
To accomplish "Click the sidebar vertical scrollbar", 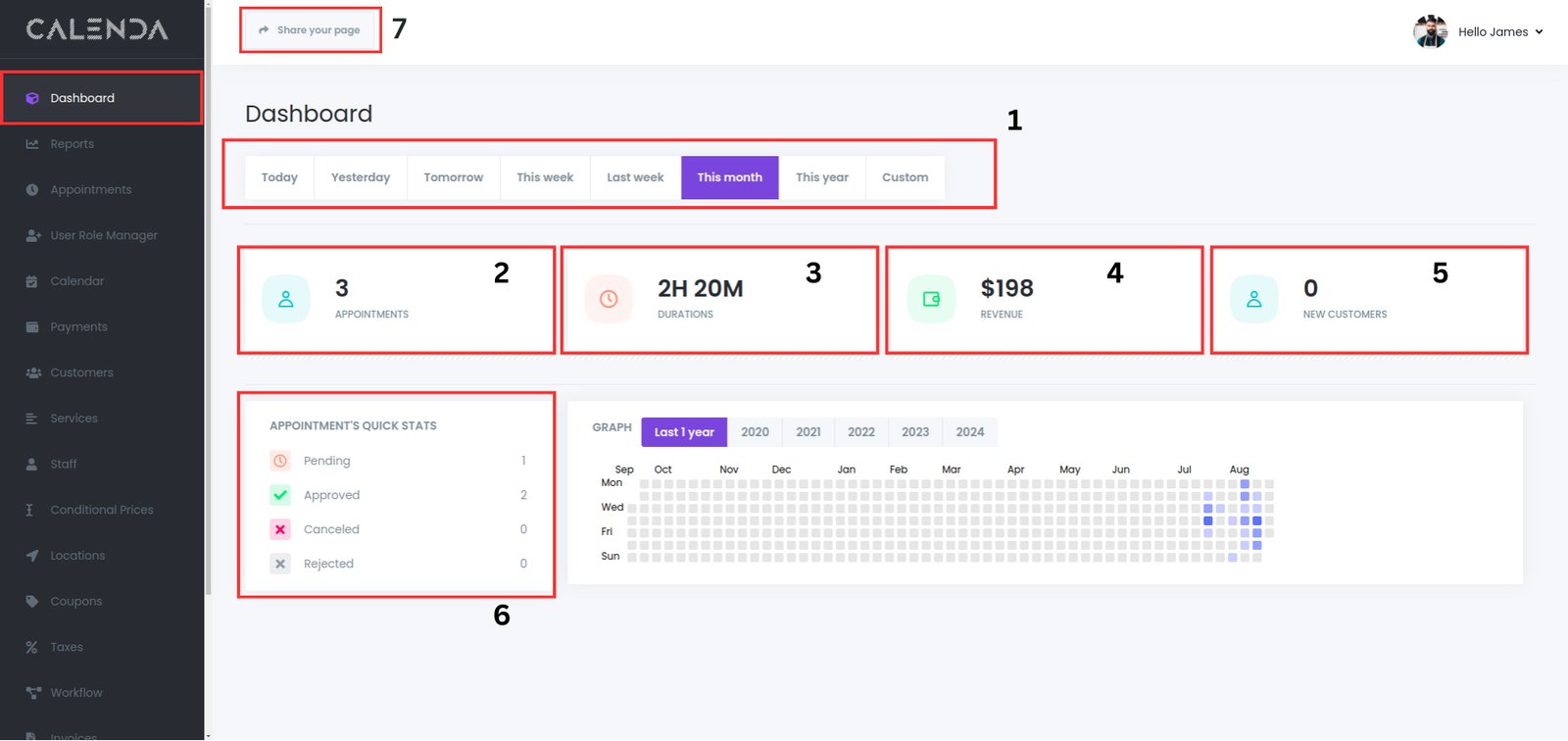I will (208, 294).
